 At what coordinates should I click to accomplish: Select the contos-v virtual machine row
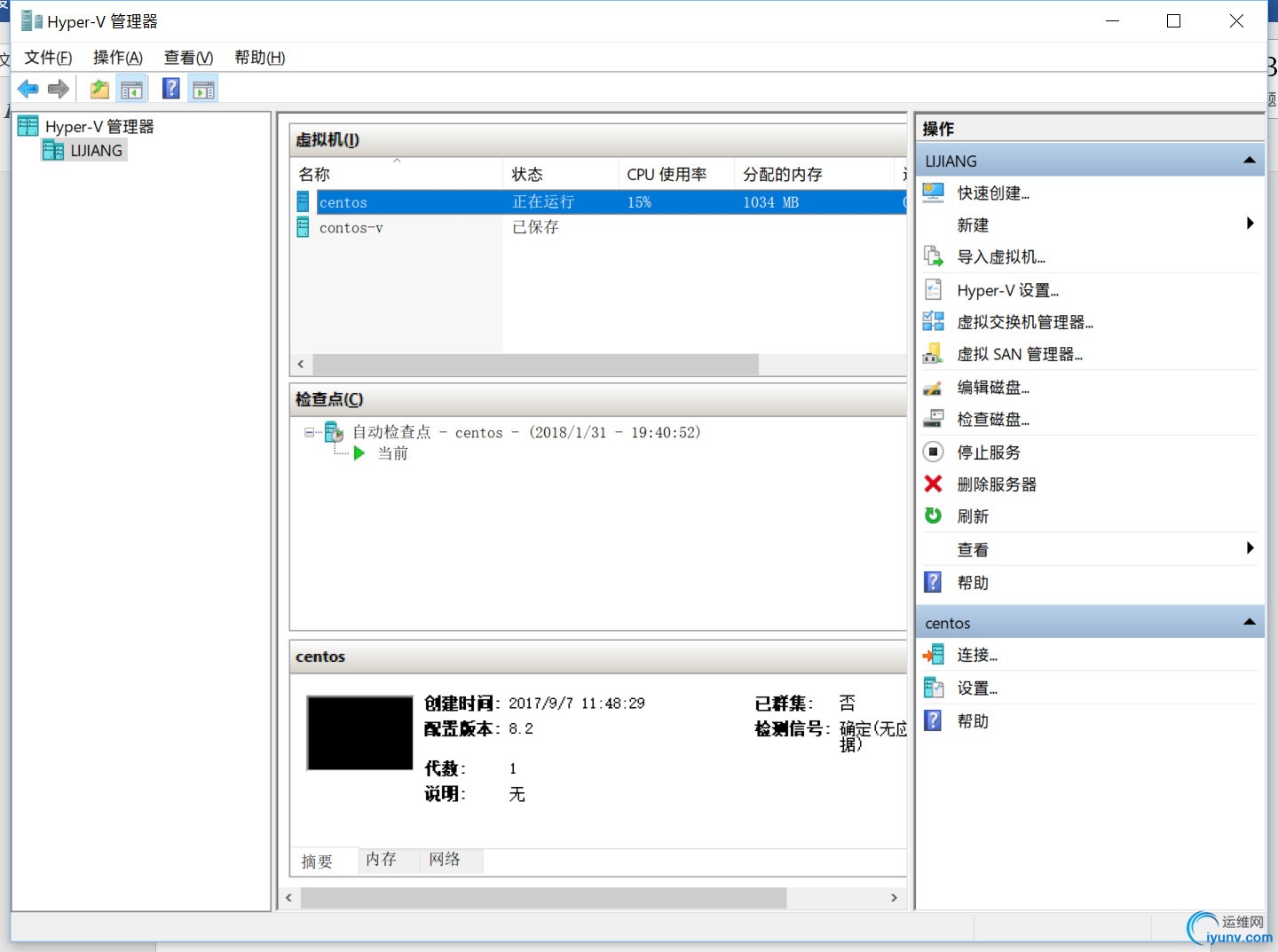[x=599, y=228]
